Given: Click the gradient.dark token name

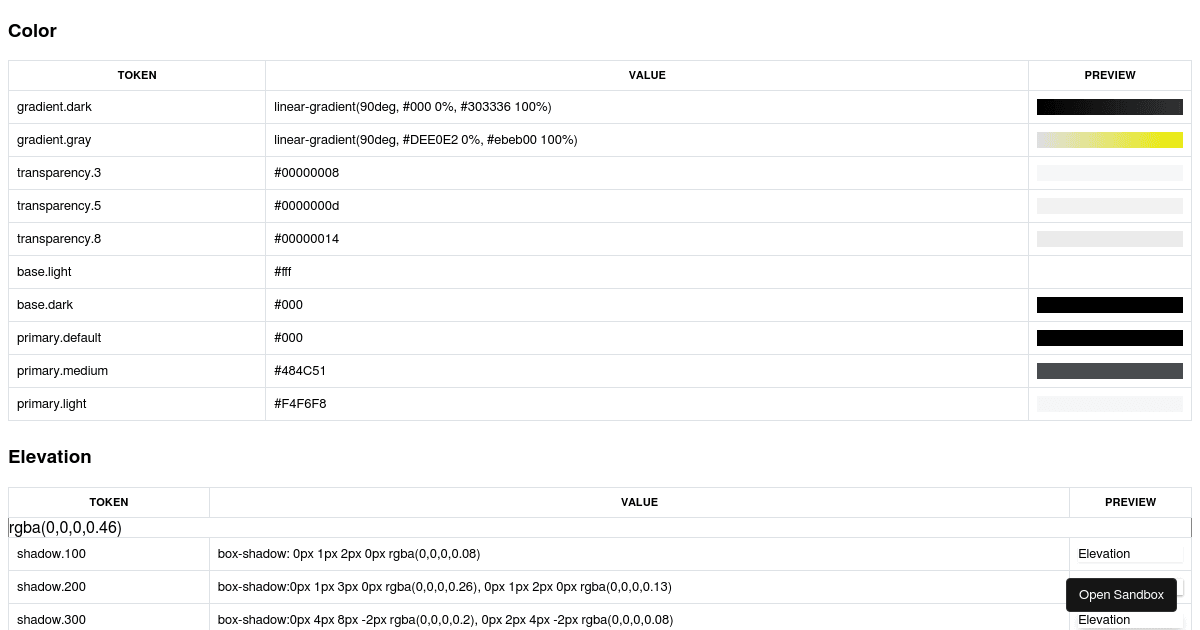Looking at the screenshot, I should click(x=54, y=107).
